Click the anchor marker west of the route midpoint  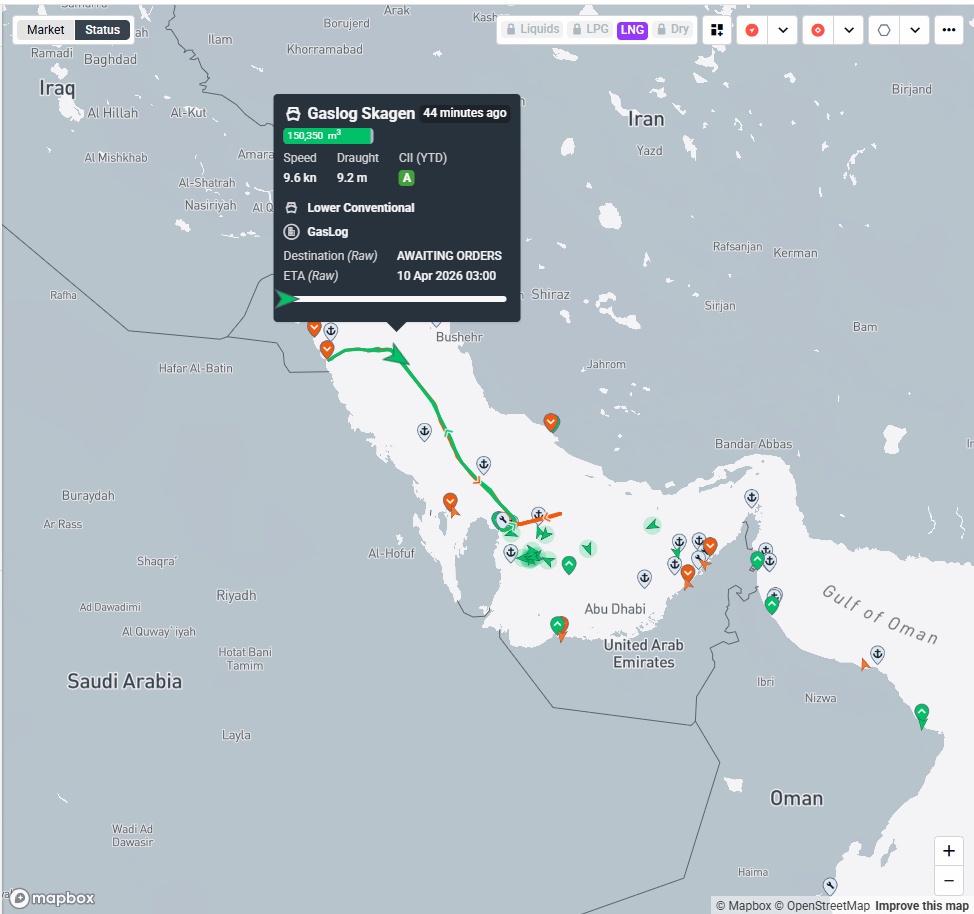tap(424, 431)
